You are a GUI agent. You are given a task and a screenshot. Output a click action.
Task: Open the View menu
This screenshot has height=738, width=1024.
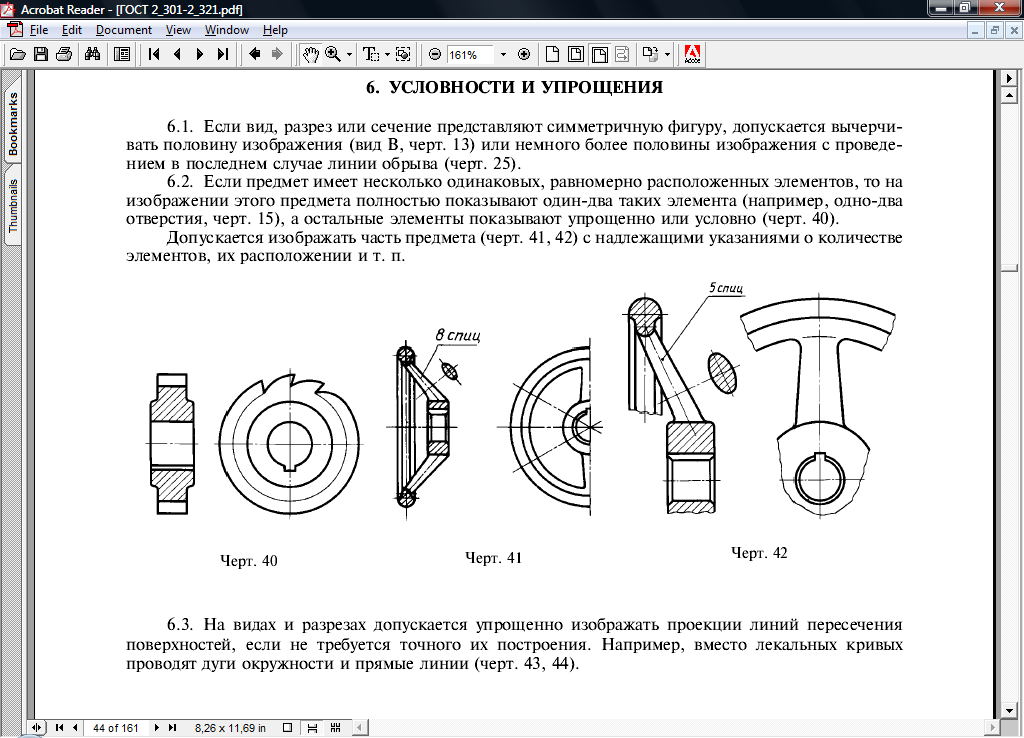point(178,30)
